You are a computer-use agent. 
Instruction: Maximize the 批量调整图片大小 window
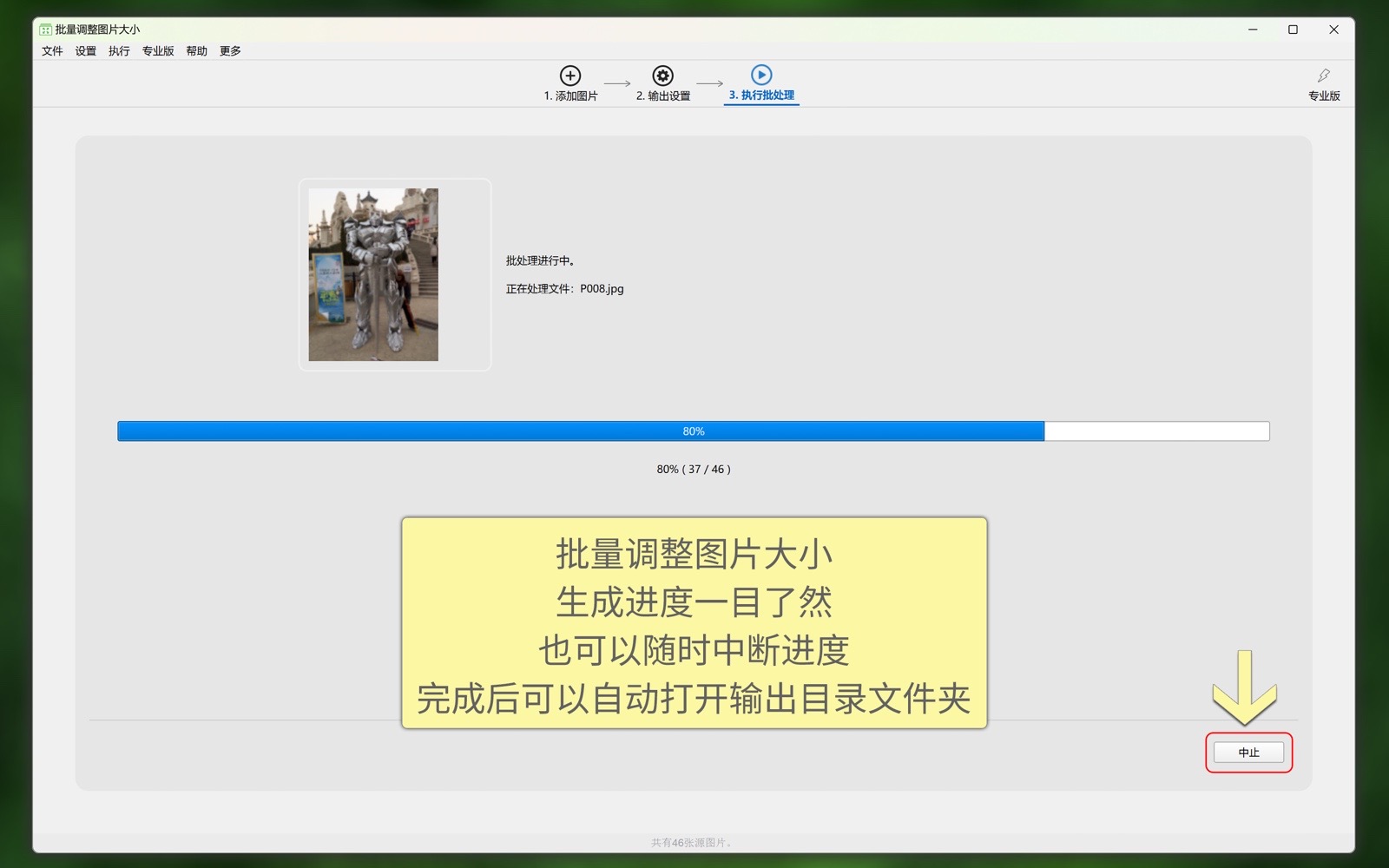[1293, 30]
